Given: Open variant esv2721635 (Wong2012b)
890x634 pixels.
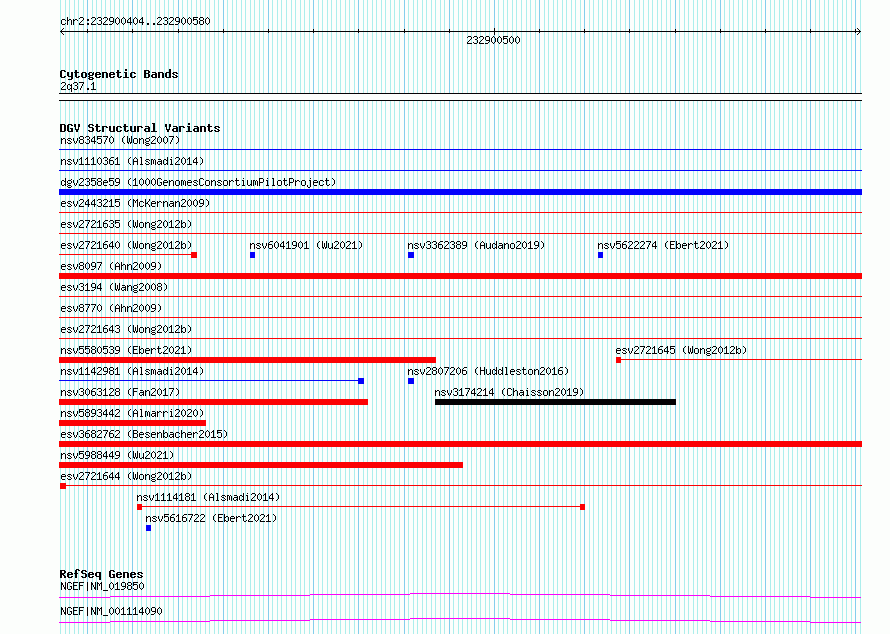Looking at the screenshot, I should coord(126,224).
